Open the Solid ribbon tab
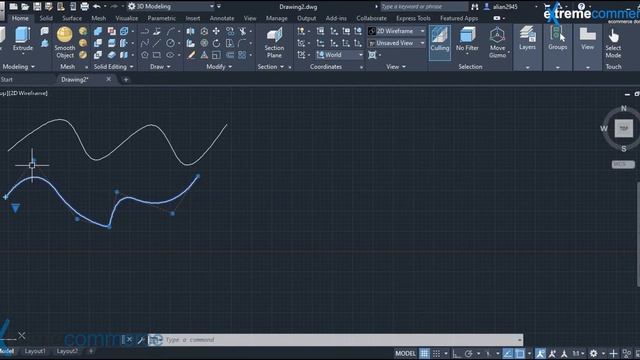 46,18
